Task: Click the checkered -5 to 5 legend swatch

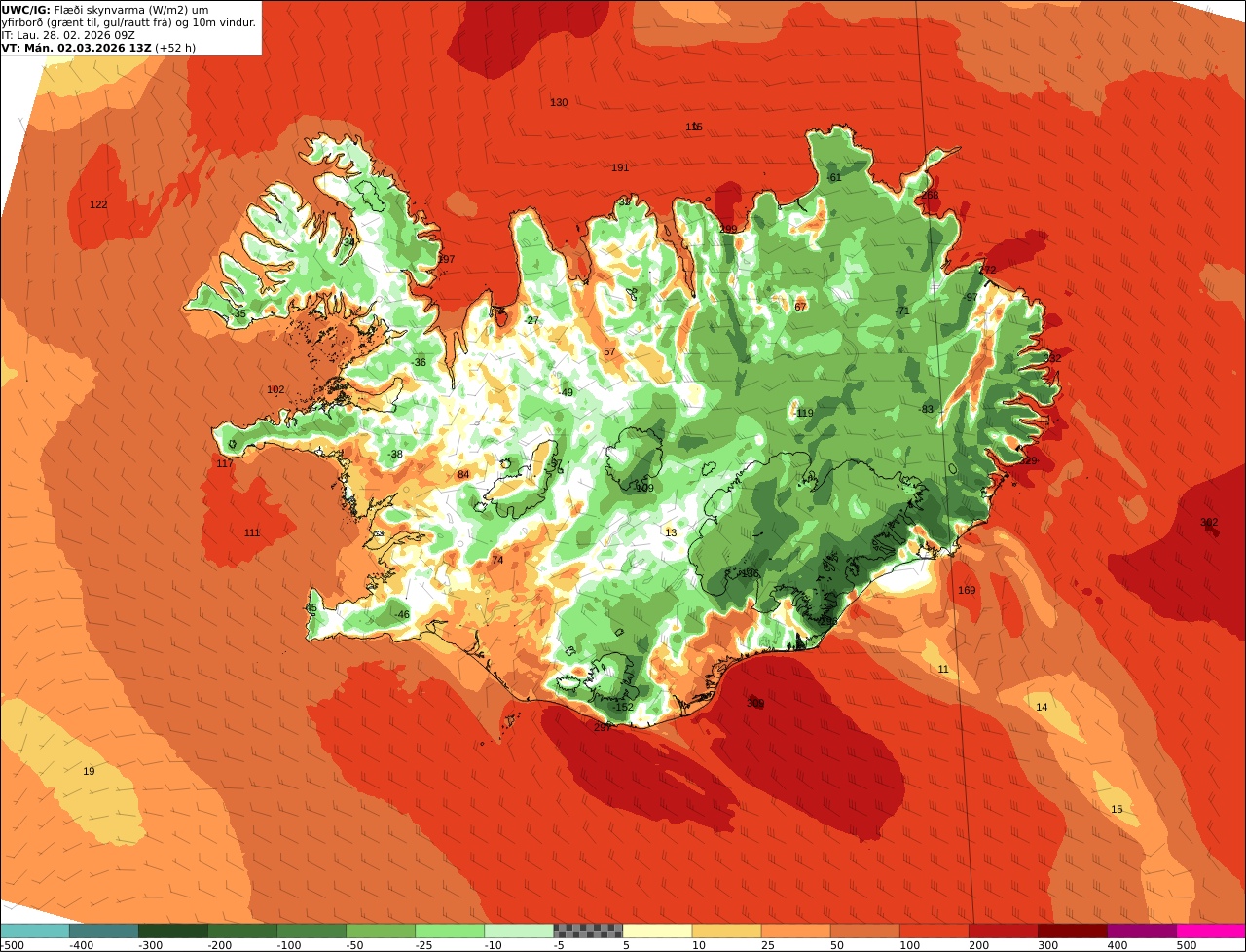Action: click(588, 931)
